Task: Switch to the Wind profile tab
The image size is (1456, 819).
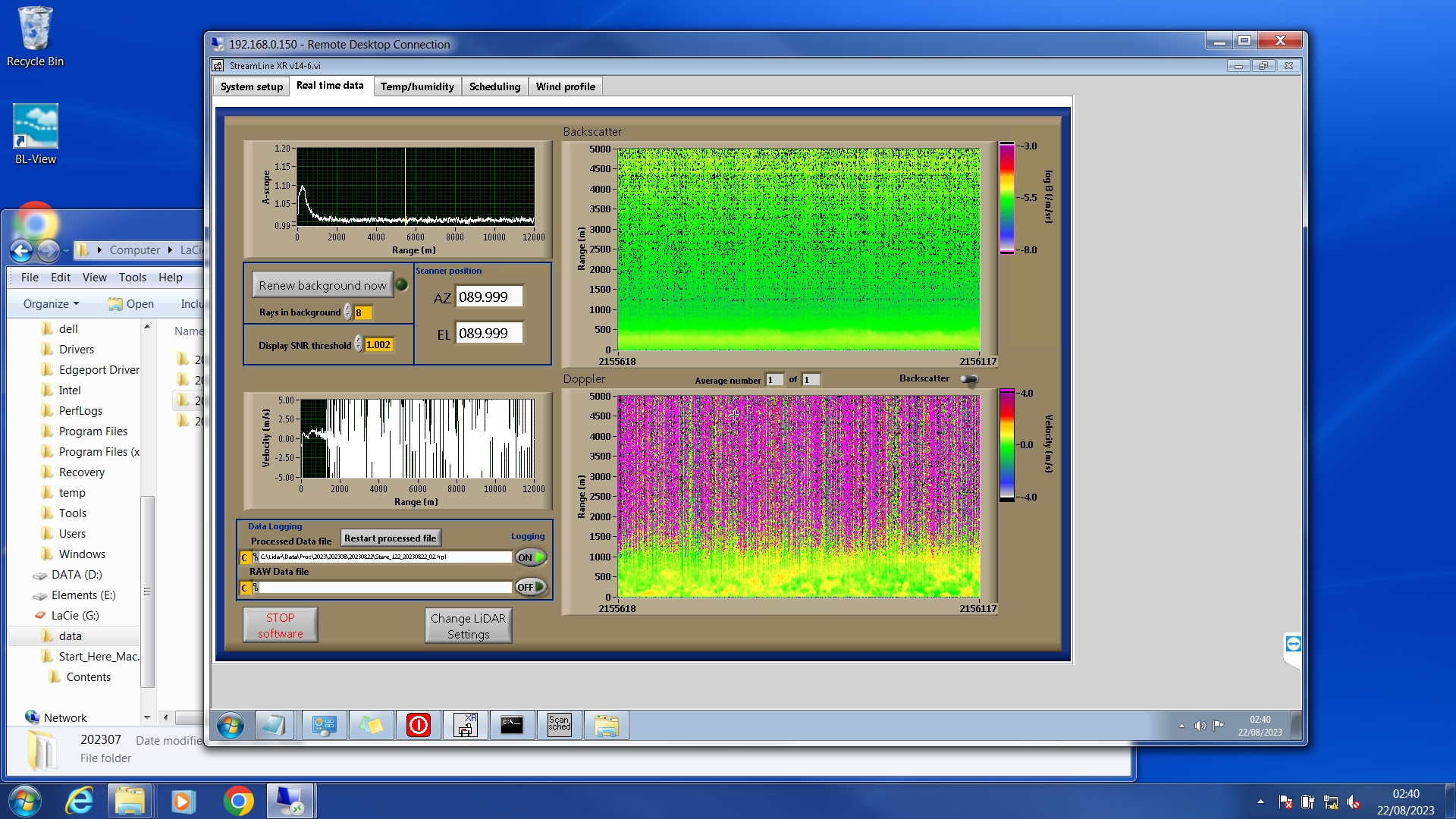Action: point(565,86)
